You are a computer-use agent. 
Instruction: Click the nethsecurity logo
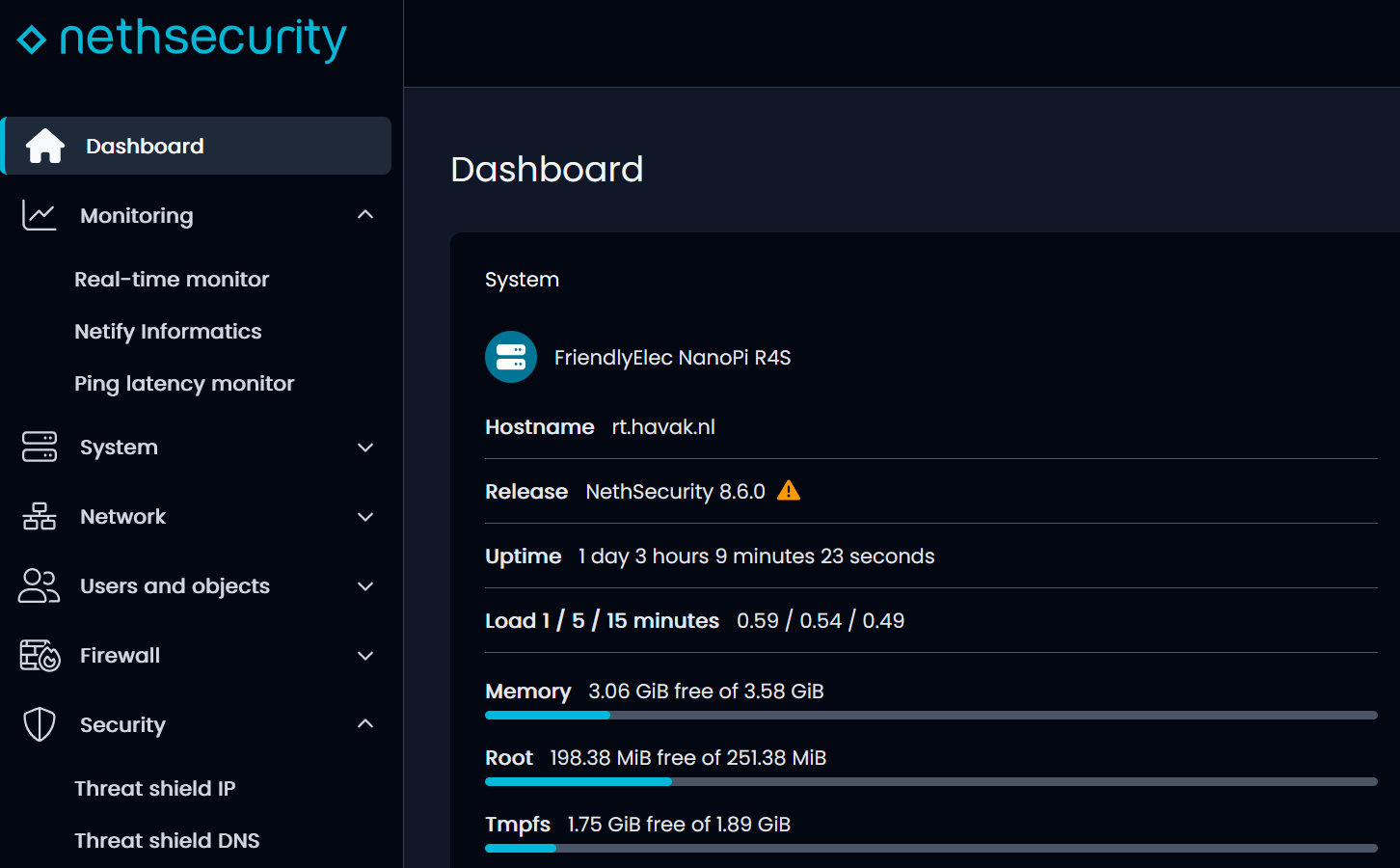tap(182, 40)
